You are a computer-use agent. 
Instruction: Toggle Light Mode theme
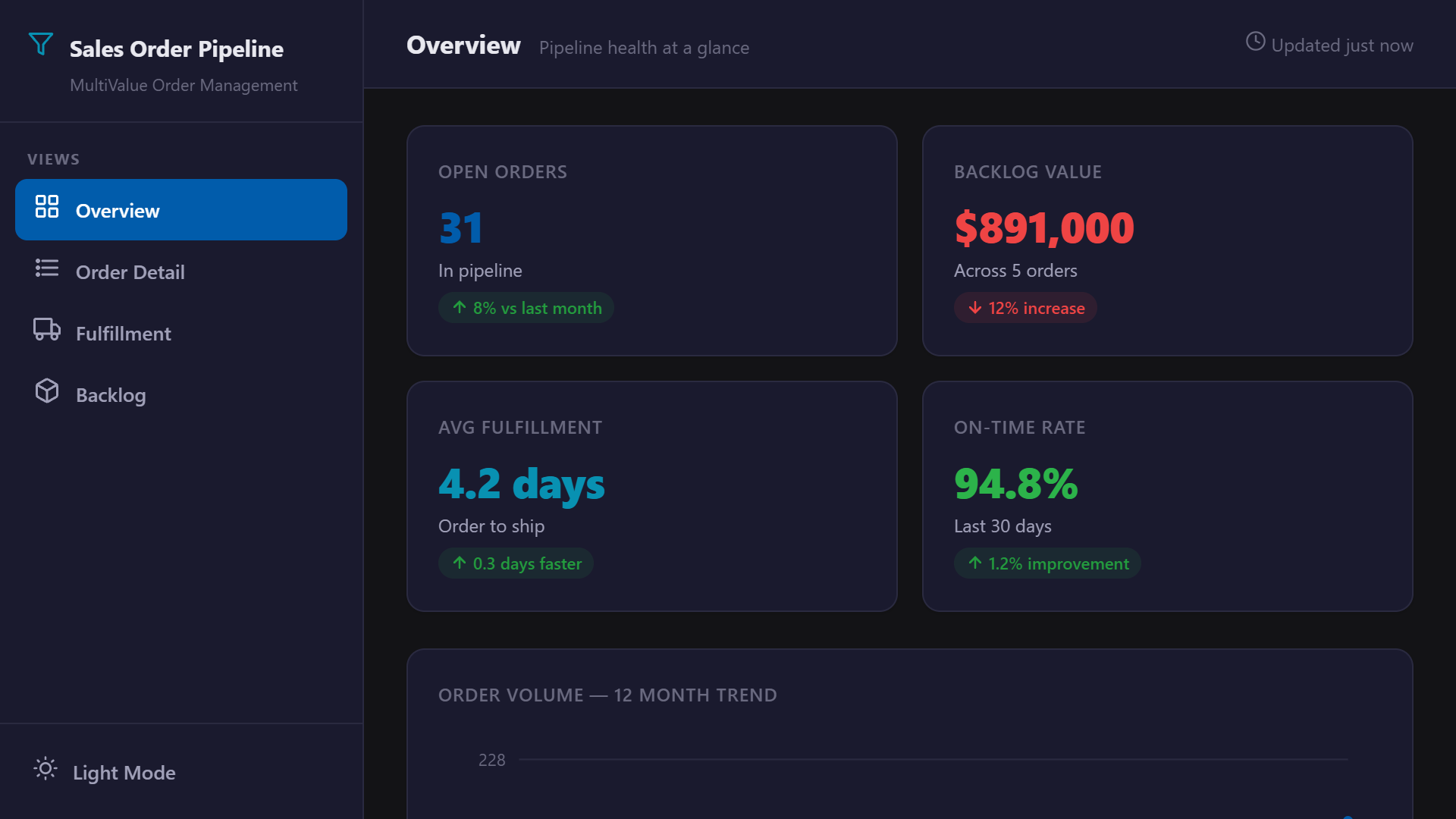click(x=124, y=773)
